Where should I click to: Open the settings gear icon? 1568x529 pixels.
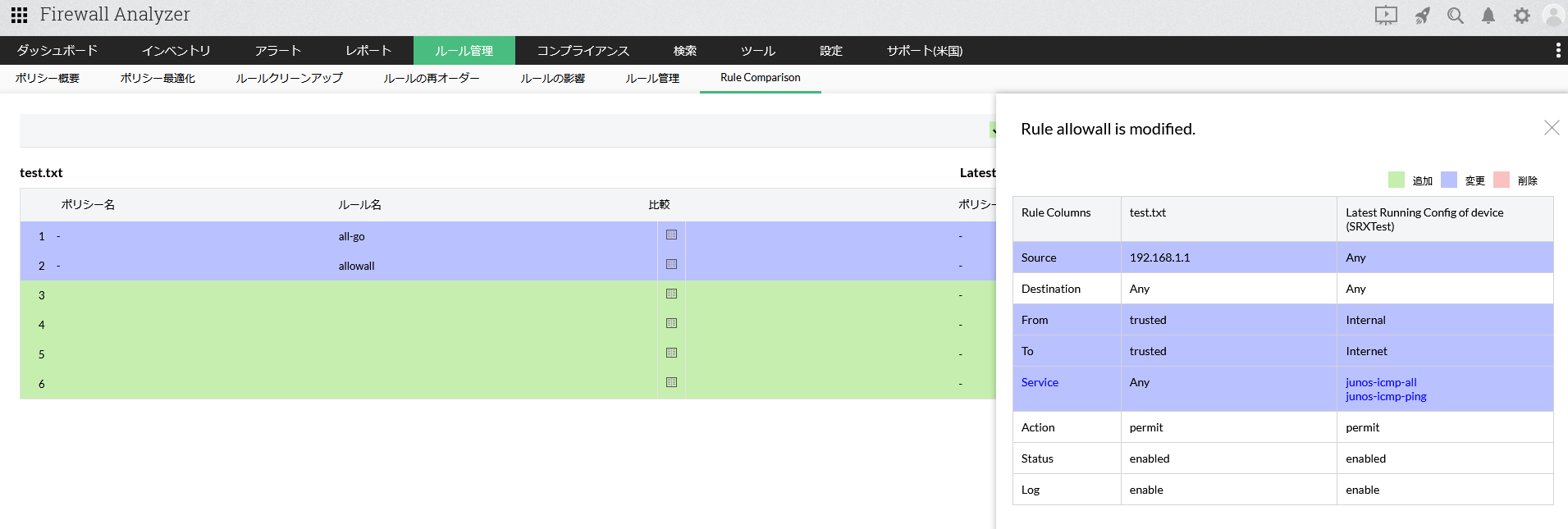pyautogui.click(x=1521, y=16)
